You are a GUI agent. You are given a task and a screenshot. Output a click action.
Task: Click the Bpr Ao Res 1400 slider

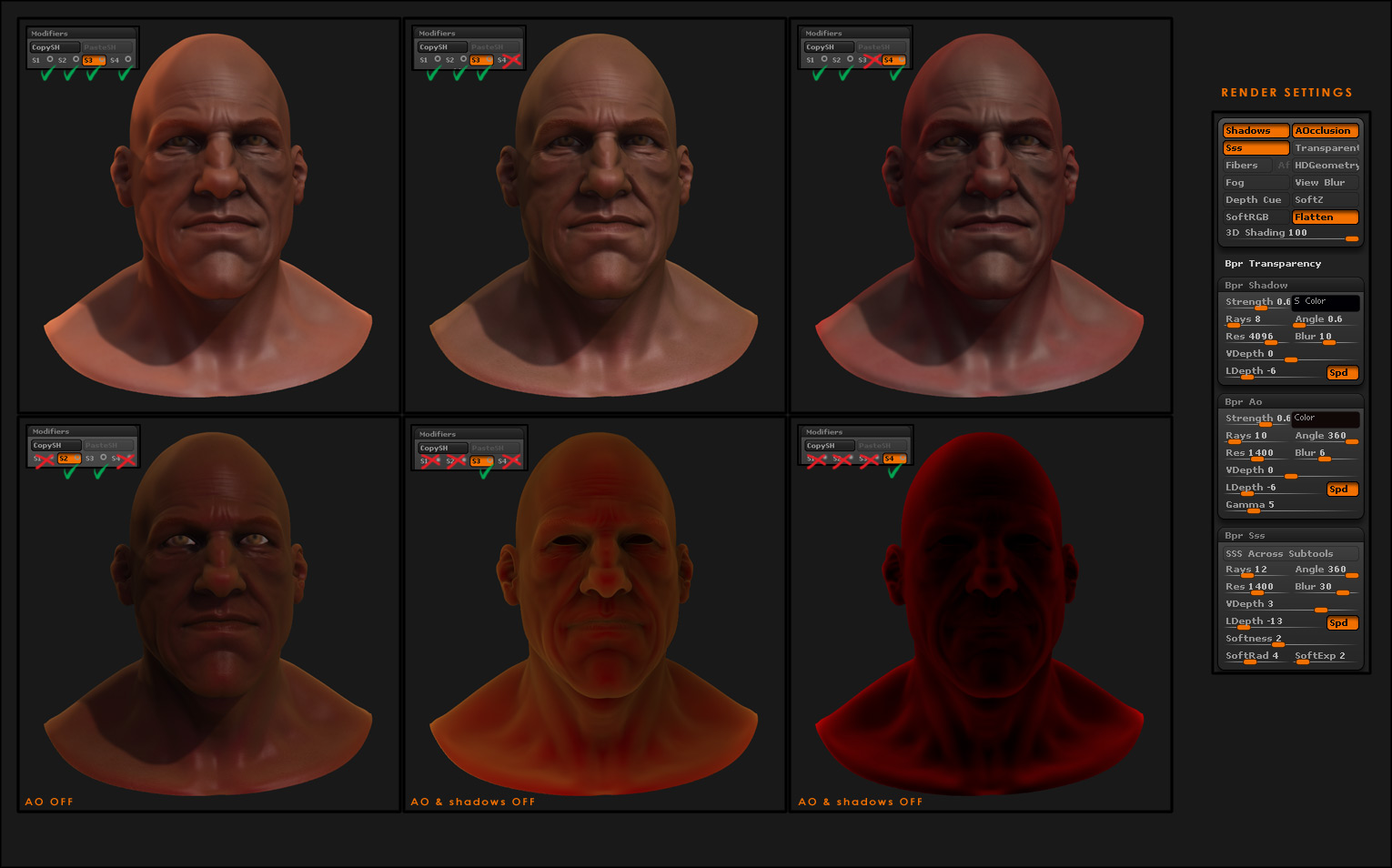(x=1256, y=453)
